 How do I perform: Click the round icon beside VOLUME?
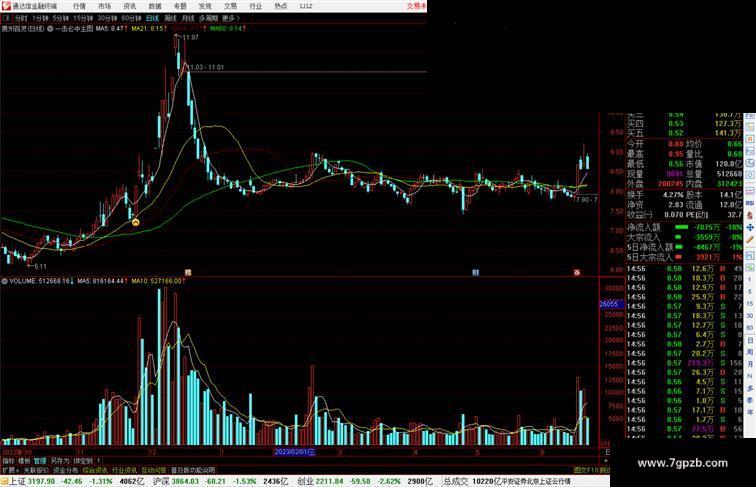pyautogui.click(x=5, y=281)
